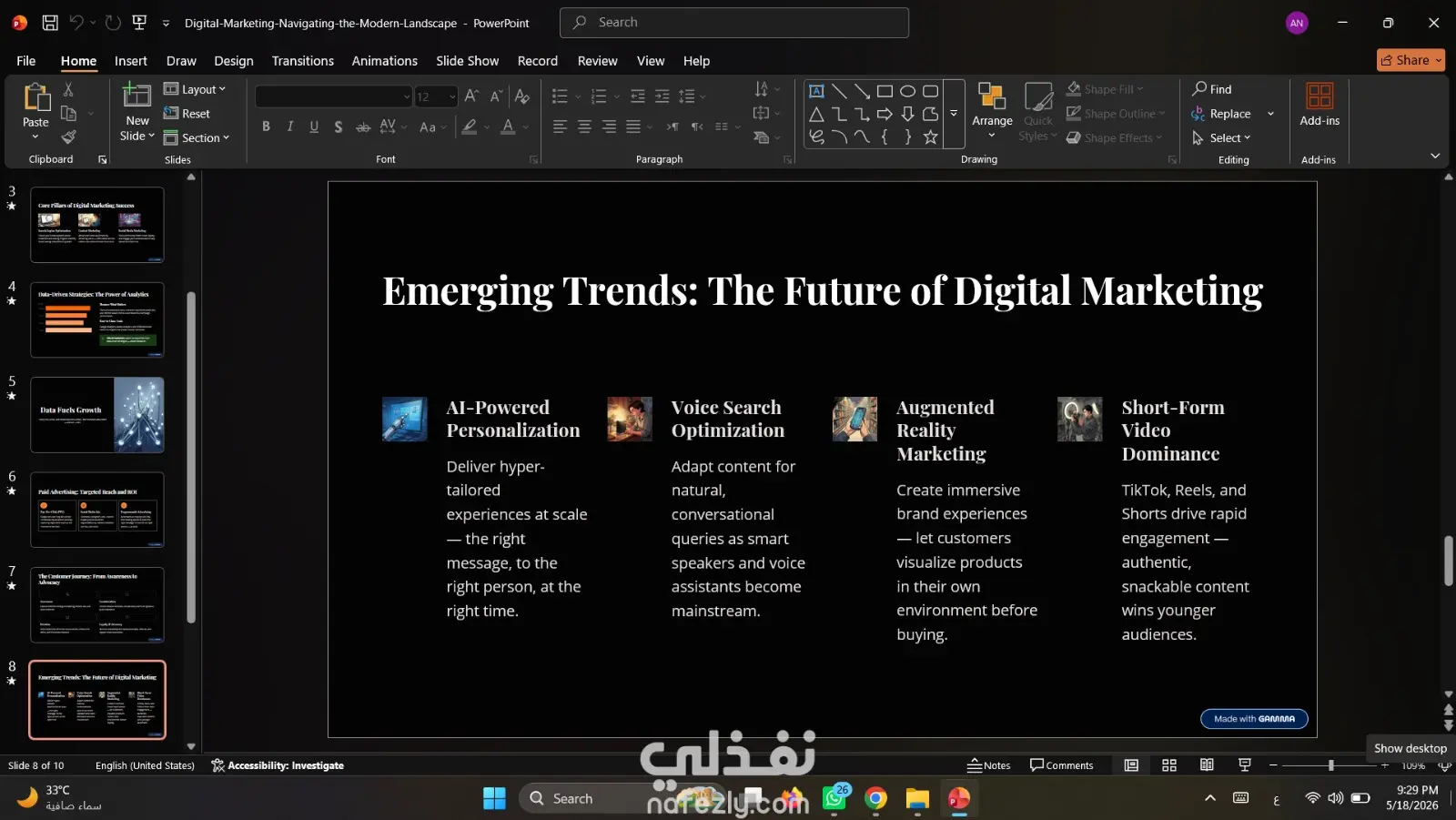Click the Paste clipboard icon
Viewport: 1456px width, 820px height.
coord(35,98)
